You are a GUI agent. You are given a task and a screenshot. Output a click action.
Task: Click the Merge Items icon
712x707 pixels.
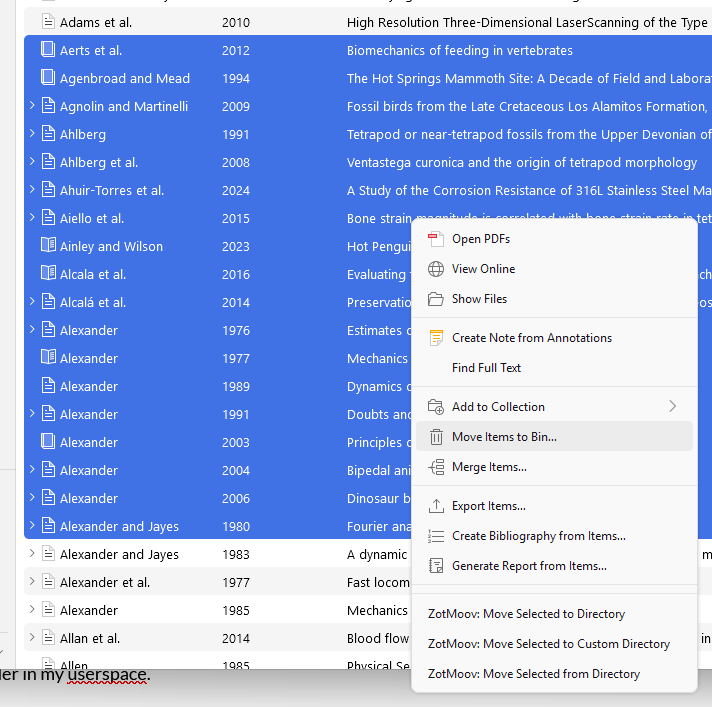point(435,467)
